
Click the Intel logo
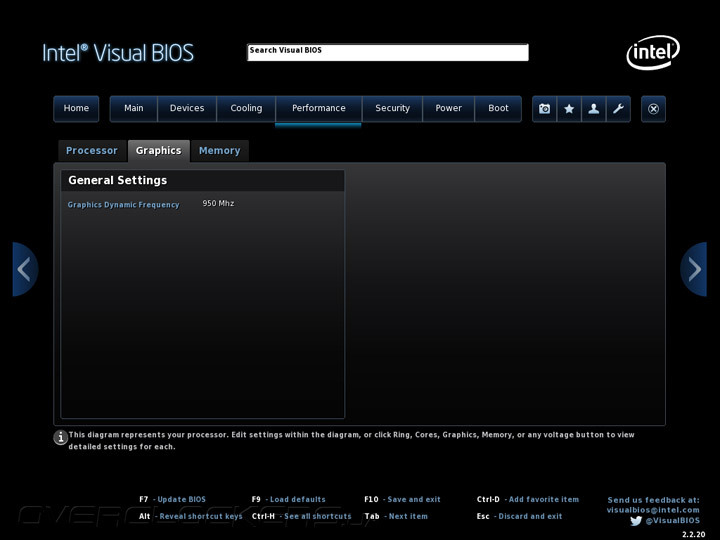click(x=652, y=52)
